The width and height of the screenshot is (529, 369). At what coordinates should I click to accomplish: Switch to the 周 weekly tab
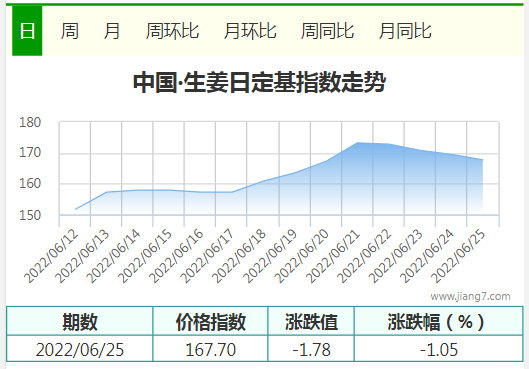click(69, 31)
